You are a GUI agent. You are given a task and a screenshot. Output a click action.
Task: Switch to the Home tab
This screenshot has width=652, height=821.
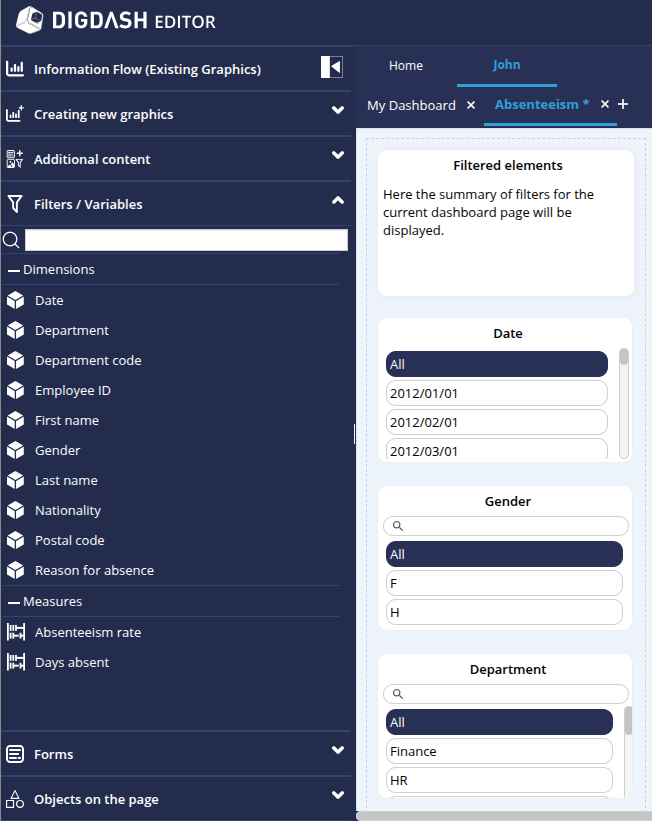pos(406,66)
